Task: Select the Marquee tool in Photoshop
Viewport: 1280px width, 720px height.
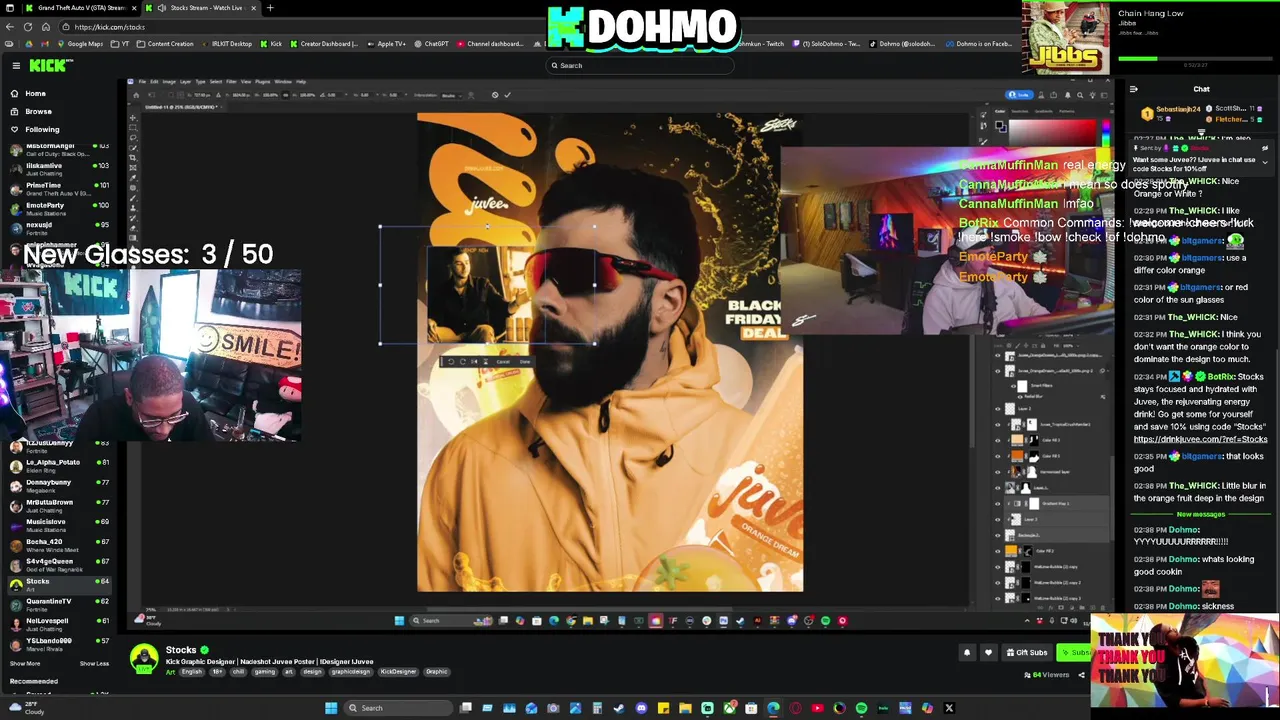Action: pyautogui.click(x=133, y=128)
